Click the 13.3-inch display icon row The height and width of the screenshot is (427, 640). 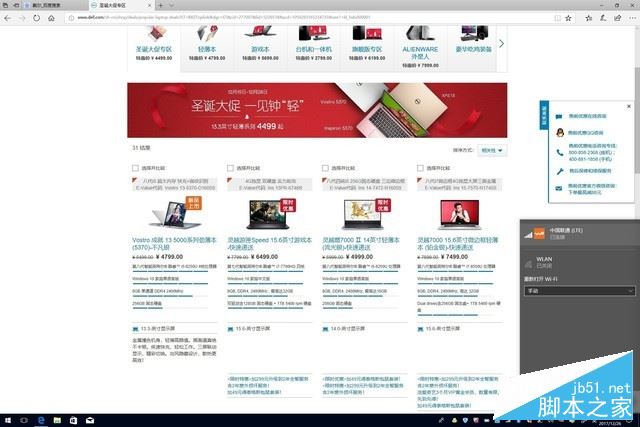[154, 329]
